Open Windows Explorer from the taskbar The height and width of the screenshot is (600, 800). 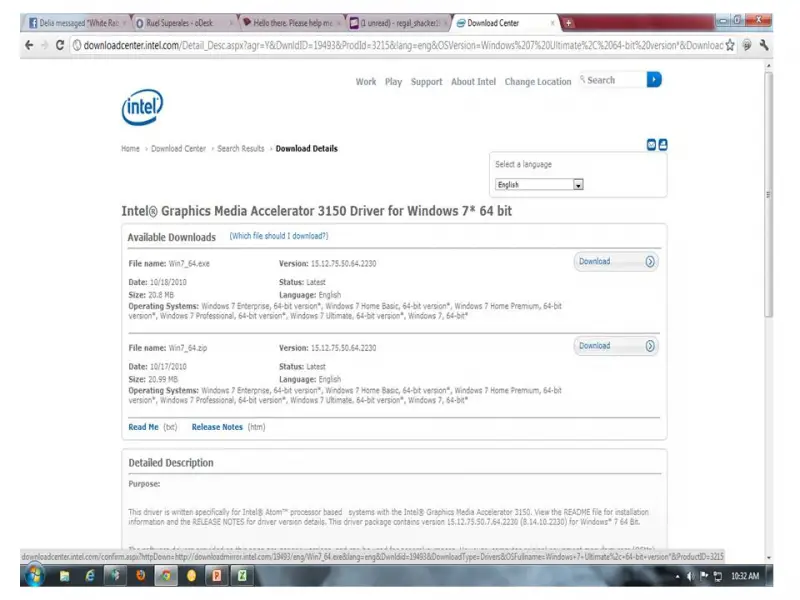click(64, 576)
